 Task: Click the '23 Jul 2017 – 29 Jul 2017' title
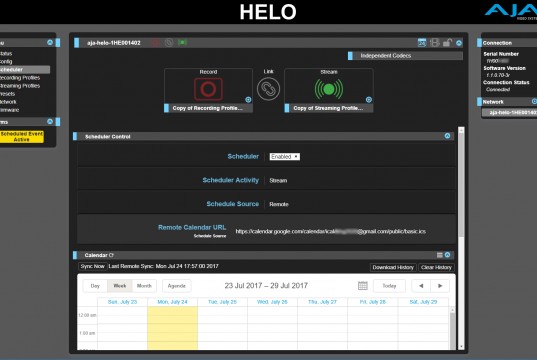pos(266,286)
